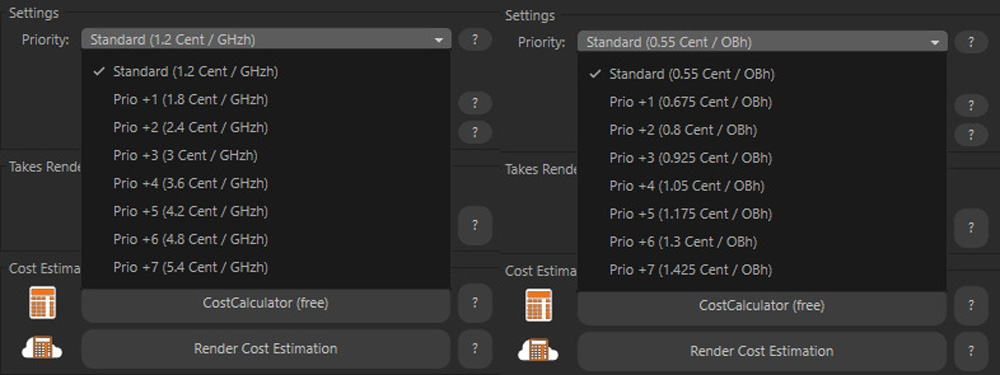Click the cloud calculator icon in the GHzh panel
Viewport: 1000px width, 375px height.
[42, 348]
